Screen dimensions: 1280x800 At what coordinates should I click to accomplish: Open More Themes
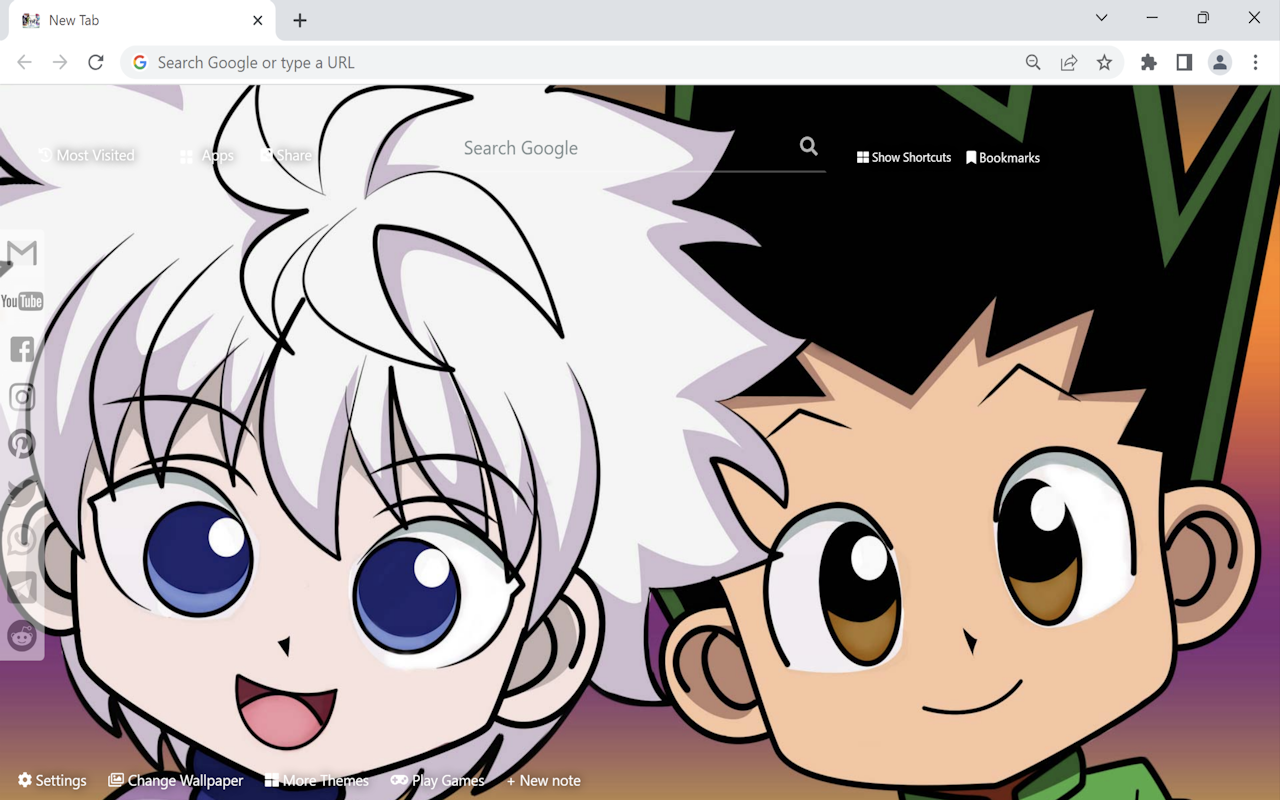pyautogui.click(x=317, y=780)
